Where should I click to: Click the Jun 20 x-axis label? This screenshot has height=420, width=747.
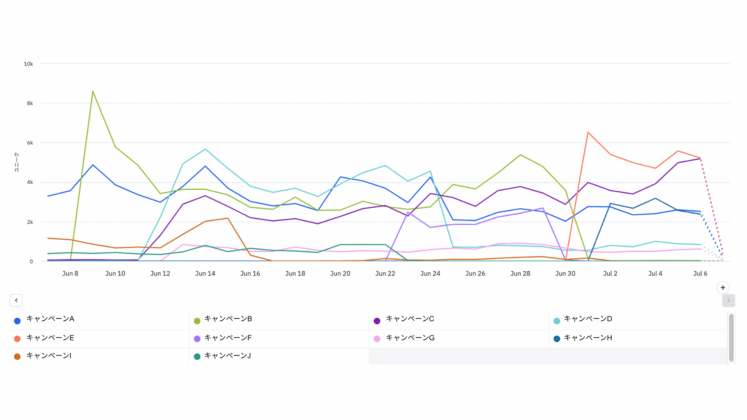coord(340,272)
